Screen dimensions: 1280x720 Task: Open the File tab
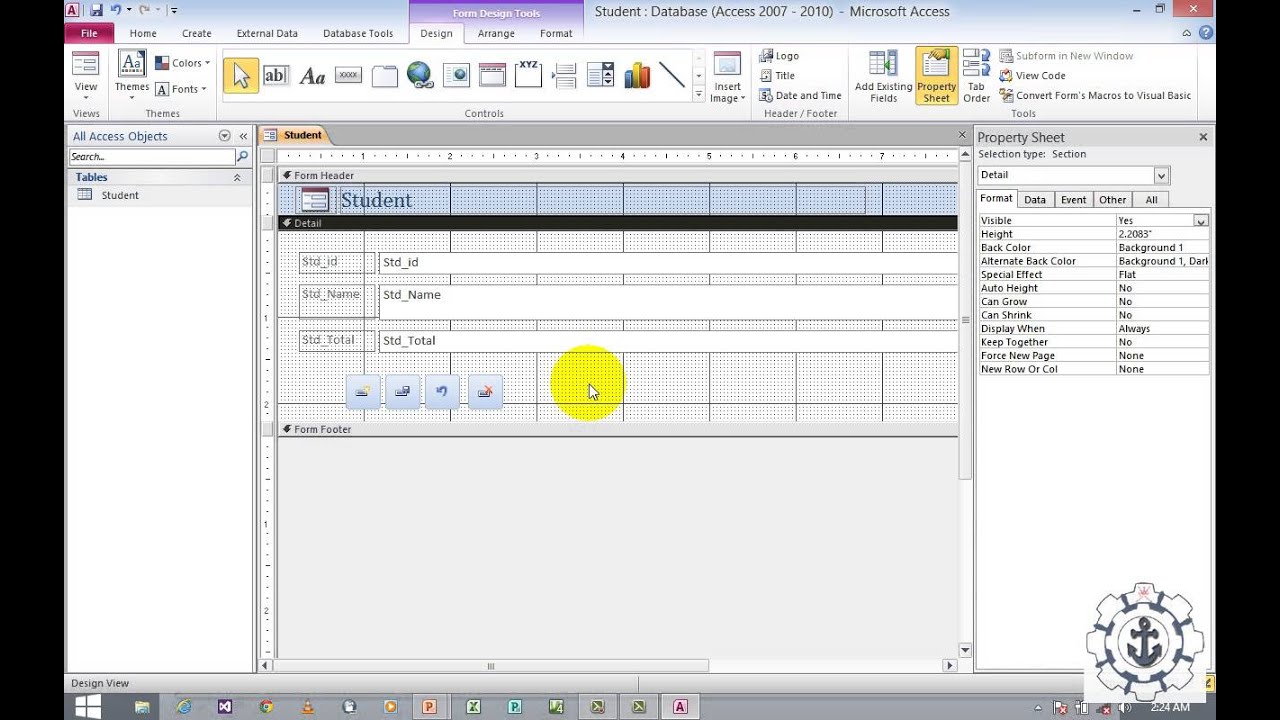pyautogui.click(x=89, y=33)
